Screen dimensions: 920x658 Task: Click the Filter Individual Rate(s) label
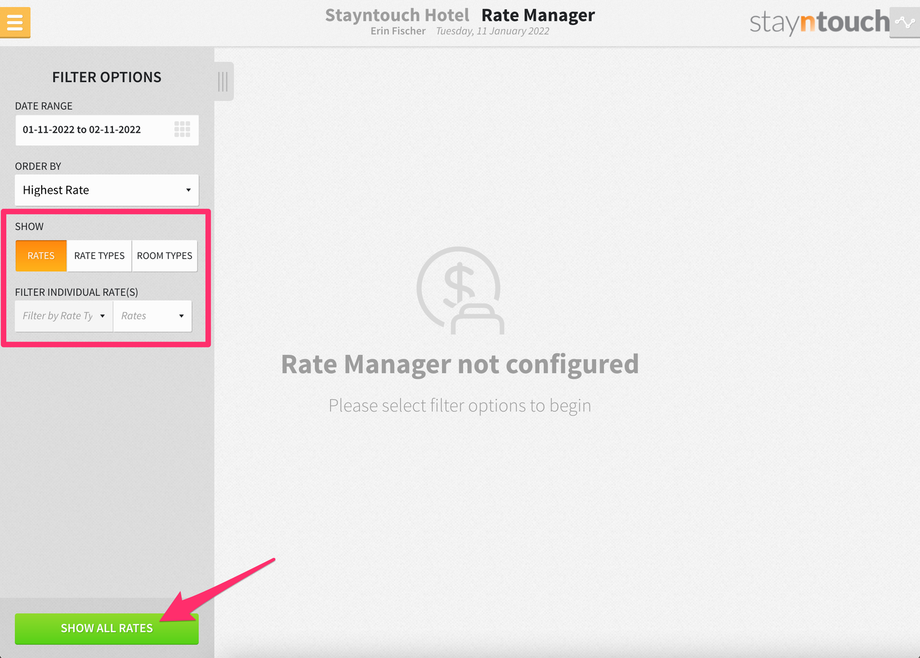click(x=77, y=292)
